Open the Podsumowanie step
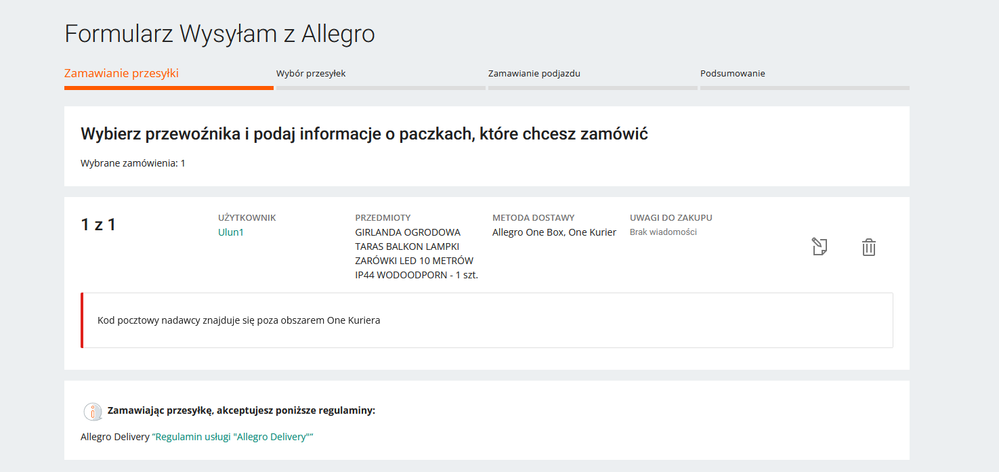 click(733, 73)
